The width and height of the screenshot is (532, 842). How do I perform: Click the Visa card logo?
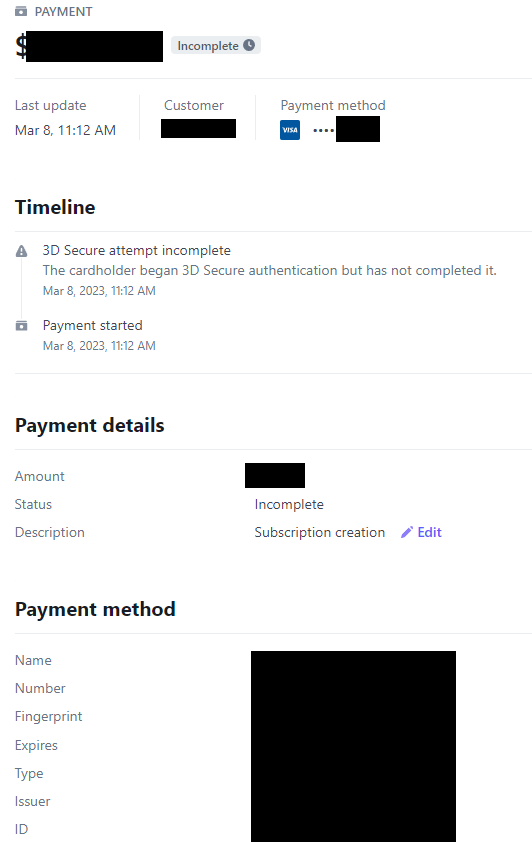coord(290,130)
